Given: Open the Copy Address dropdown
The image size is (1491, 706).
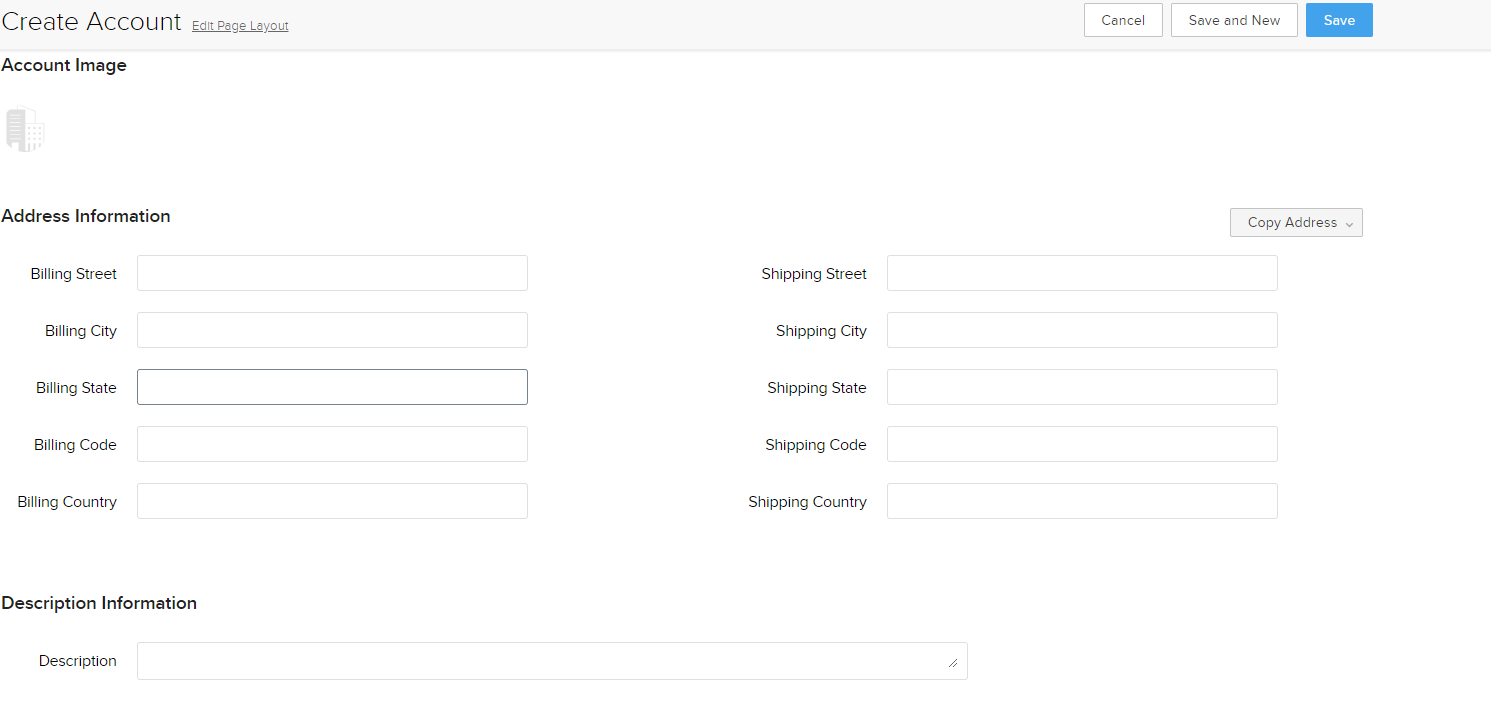Looking at the screenshot, I should [x=1290, y=222].
